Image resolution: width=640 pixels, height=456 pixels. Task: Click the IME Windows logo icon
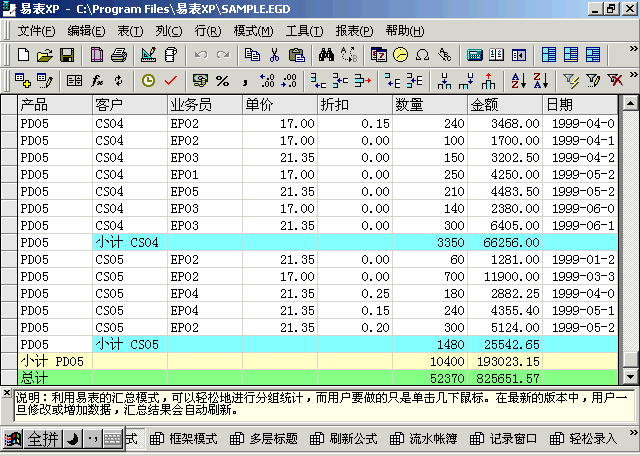point(12,439)
